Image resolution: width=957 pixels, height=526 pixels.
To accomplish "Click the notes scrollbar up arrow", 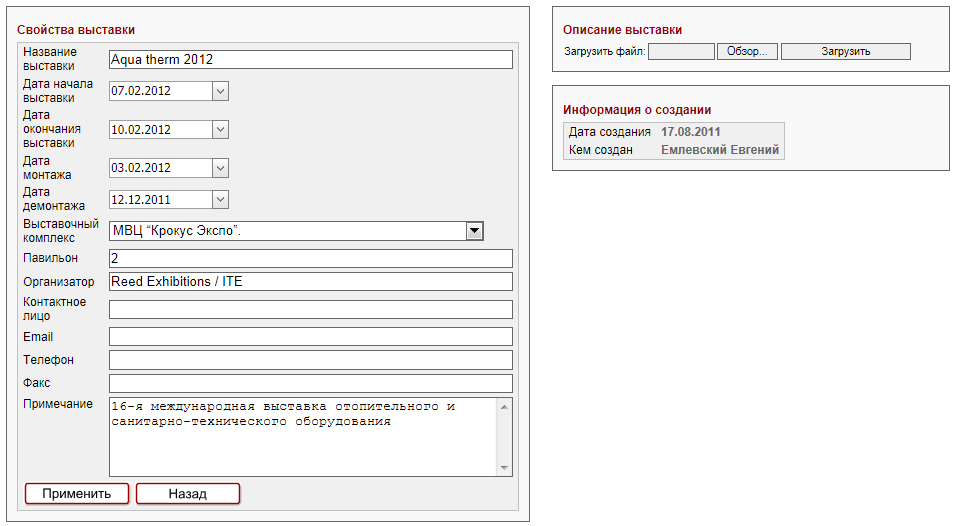I will [x=505, y=406].
